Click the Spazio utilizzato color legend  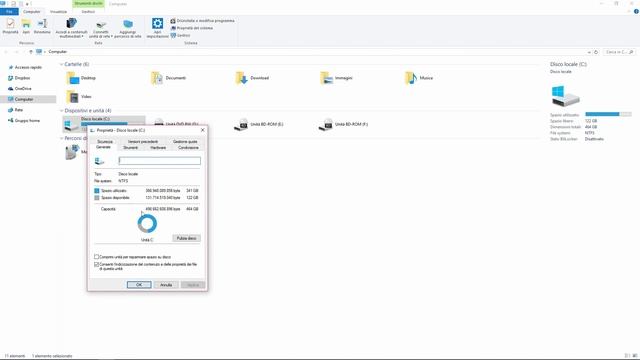[97, 191]
